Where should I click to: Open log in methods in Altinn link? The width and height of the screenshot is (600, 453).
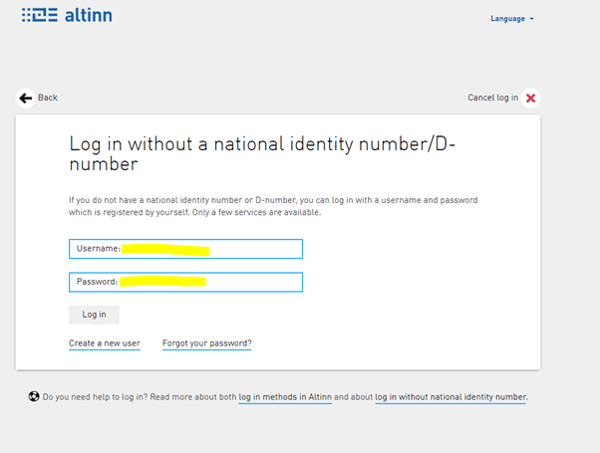coord(284,397)
